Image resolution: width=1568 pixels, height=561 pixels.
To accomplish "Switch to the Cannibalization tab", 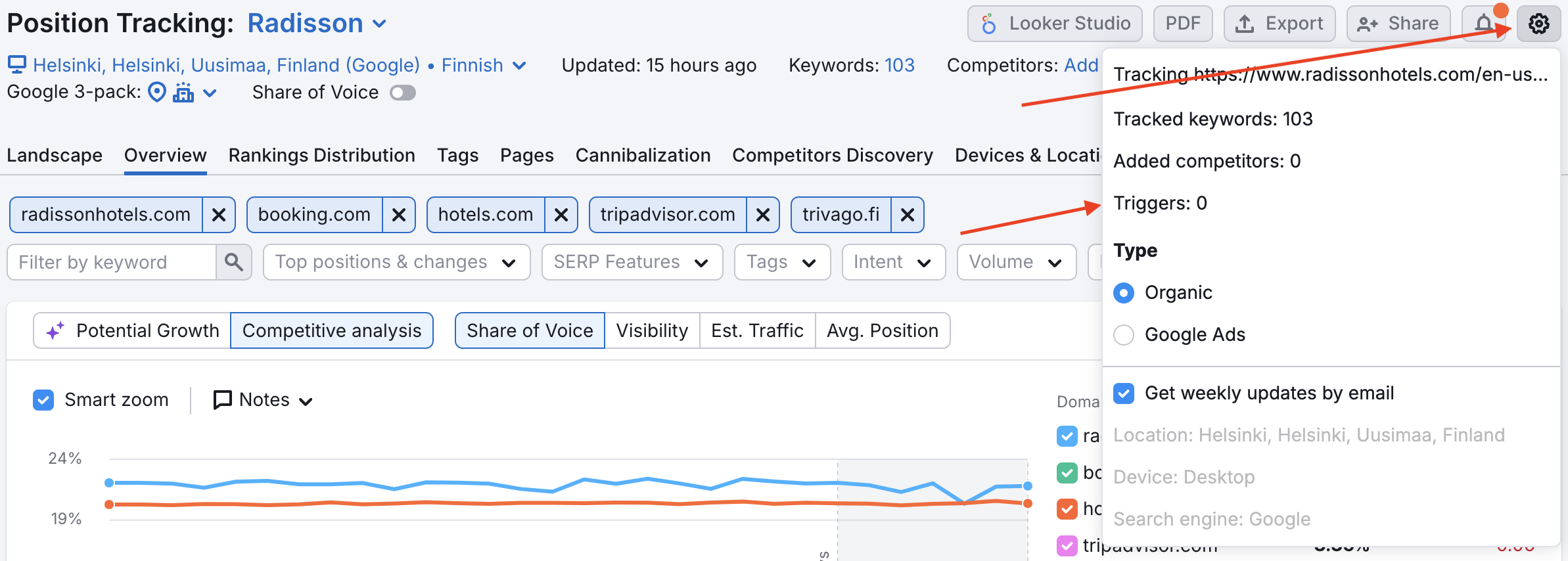I will point(643,156).
